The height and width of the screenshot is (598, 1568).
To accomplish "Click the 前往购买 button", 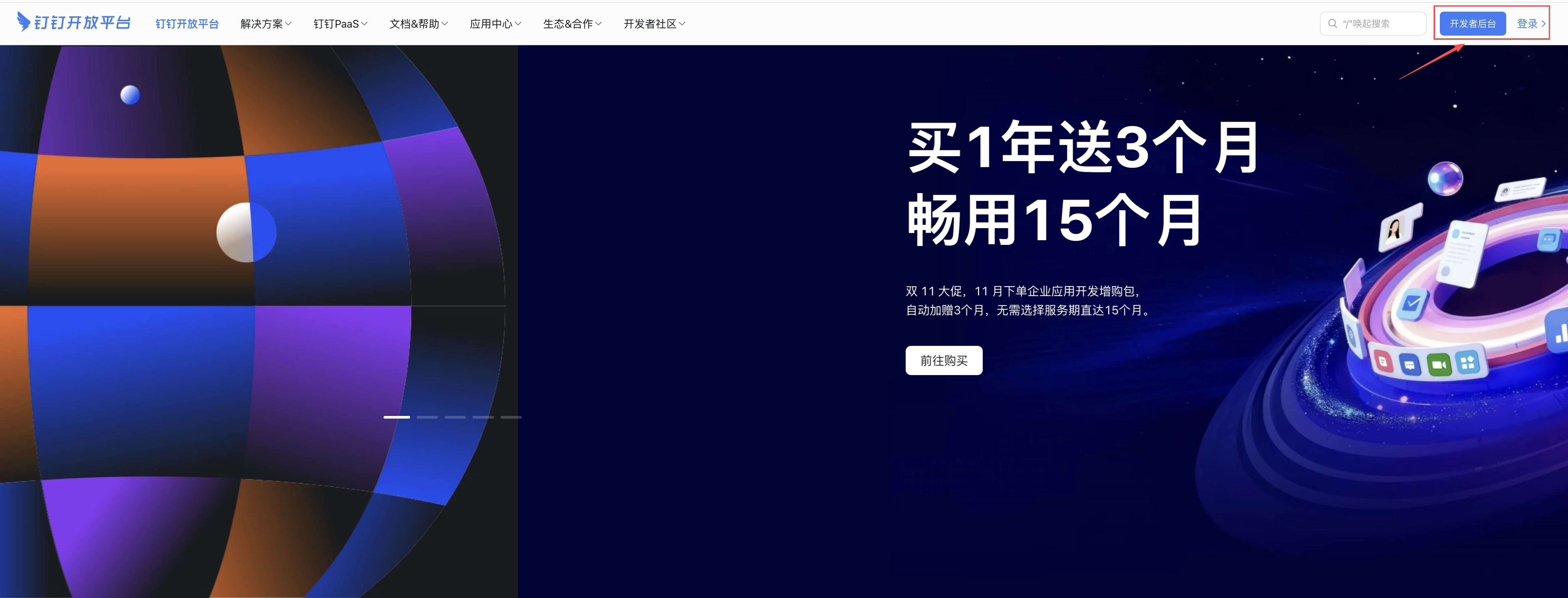I will click(943, 360).
